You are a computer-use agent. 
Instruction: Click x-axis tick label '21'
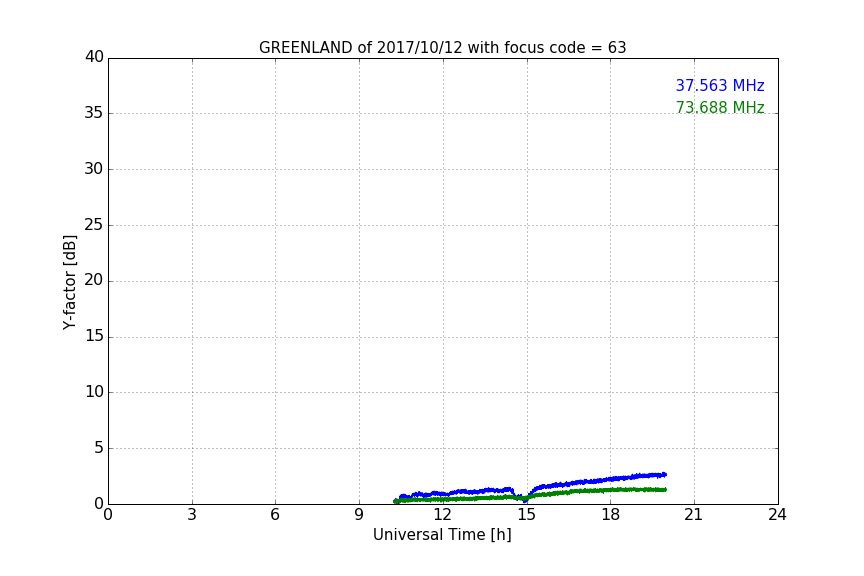(x=694, y=515)
